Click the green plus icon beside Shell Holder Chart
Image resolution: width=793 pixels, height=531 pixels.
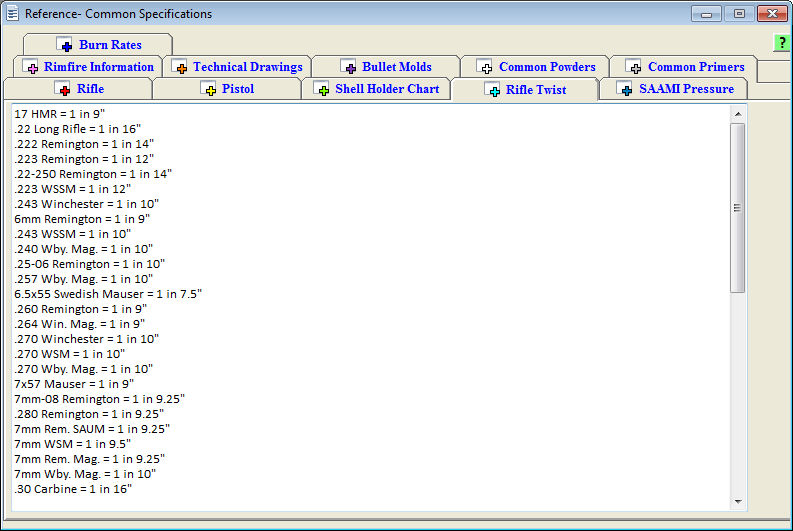pos(322,88)
